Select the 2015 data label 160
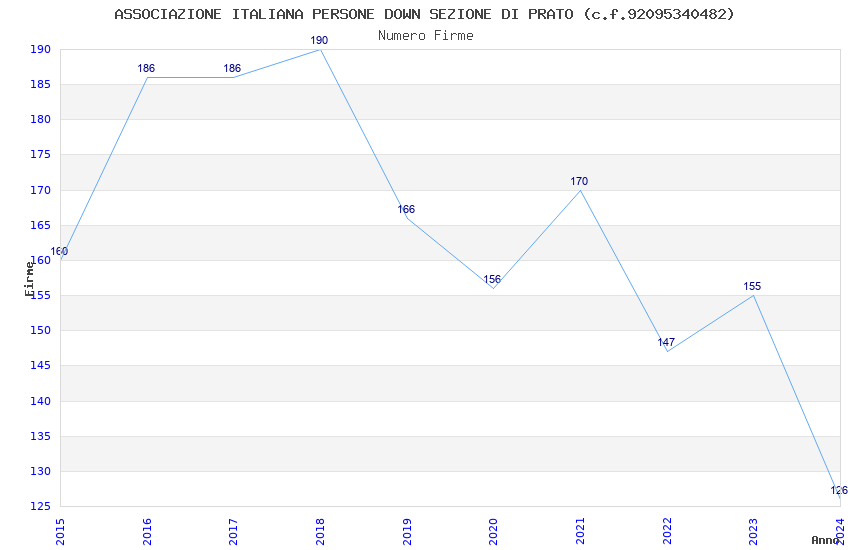This screenshot has height=550, width=850. [59, 251]
